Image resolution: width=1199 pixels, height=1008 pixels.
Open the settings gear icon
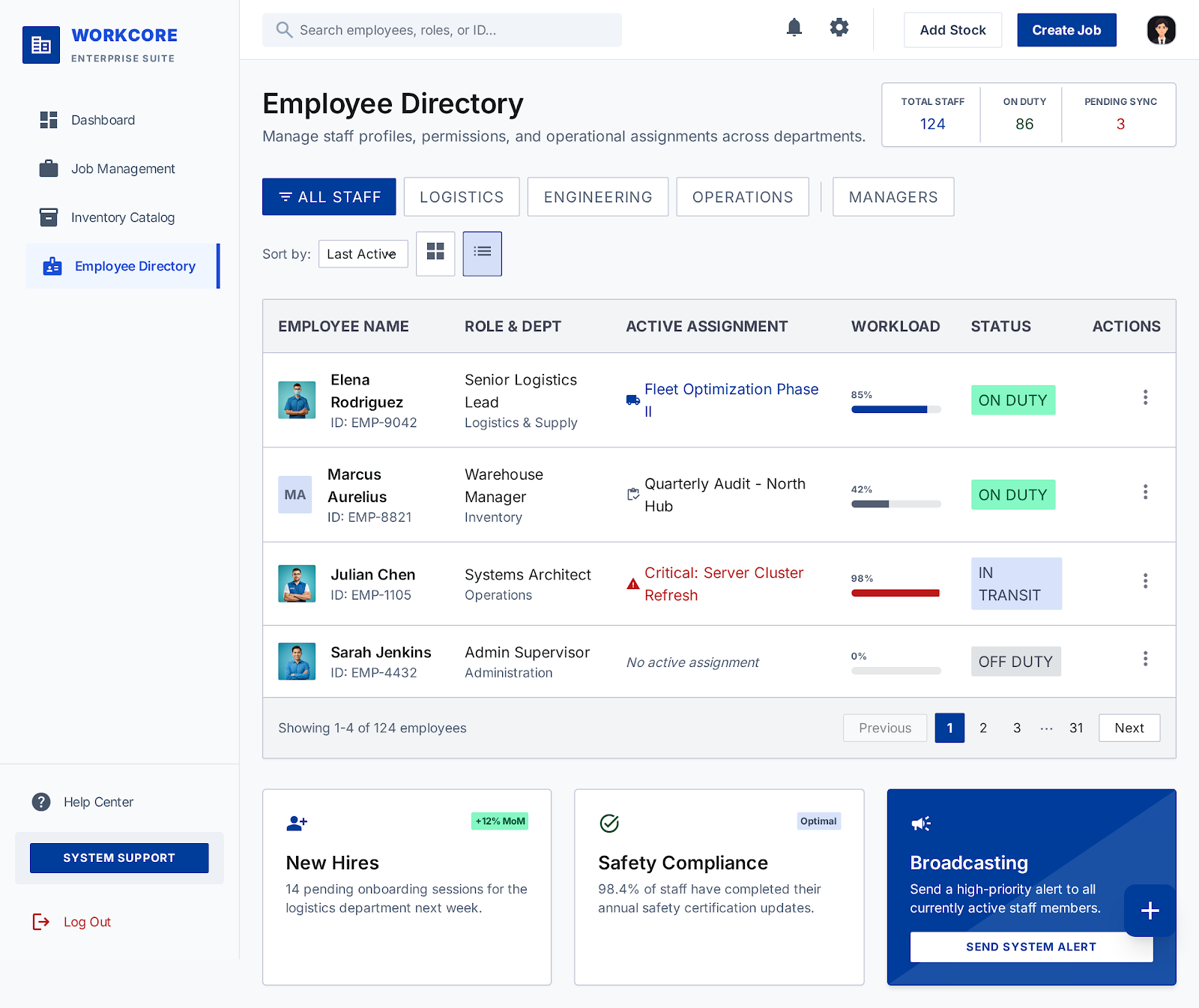pos(839,27)
